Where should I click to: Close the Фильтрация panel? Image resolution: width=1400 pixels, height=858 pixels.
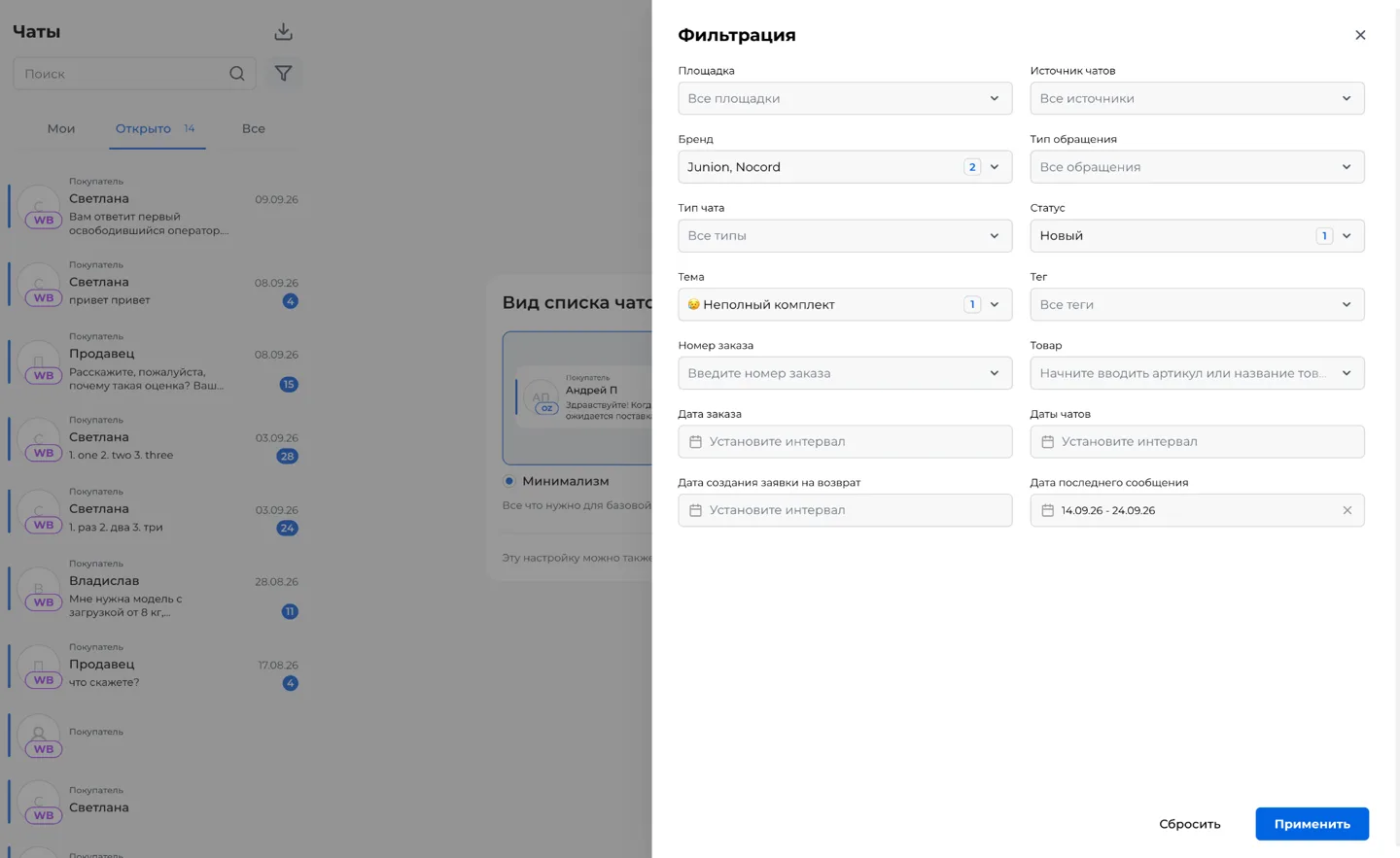coord(1360,35)
